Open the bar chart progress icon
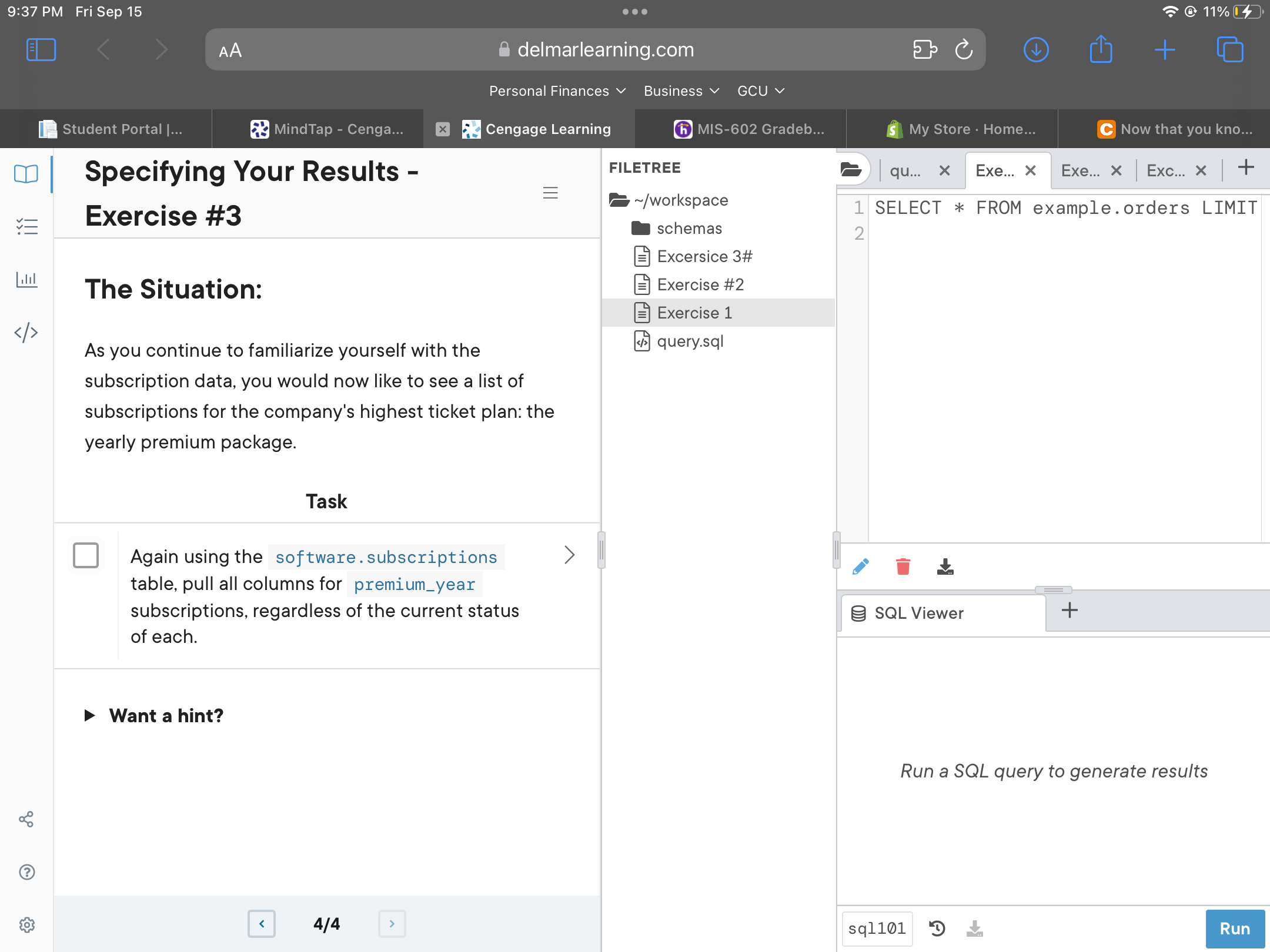 click(26, 279)
